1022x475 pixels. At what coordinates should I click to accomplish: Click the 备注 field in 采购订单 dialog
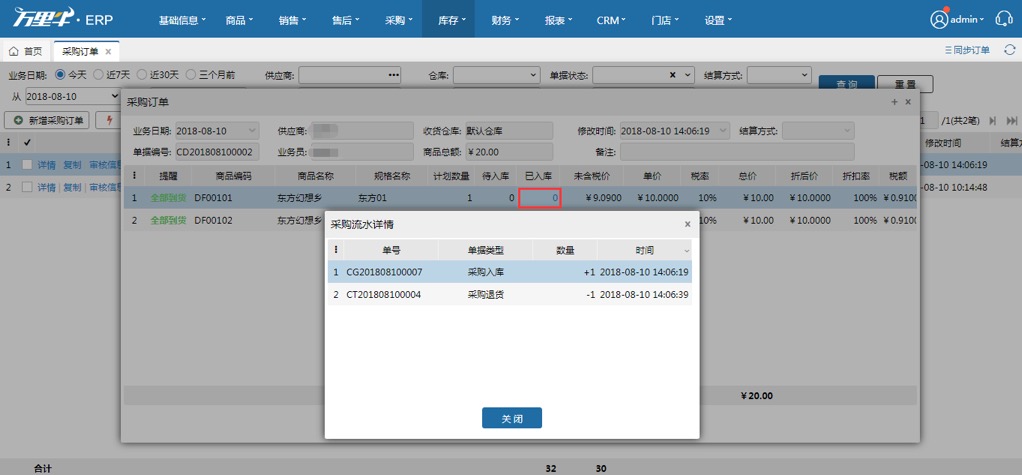point(737,152)
